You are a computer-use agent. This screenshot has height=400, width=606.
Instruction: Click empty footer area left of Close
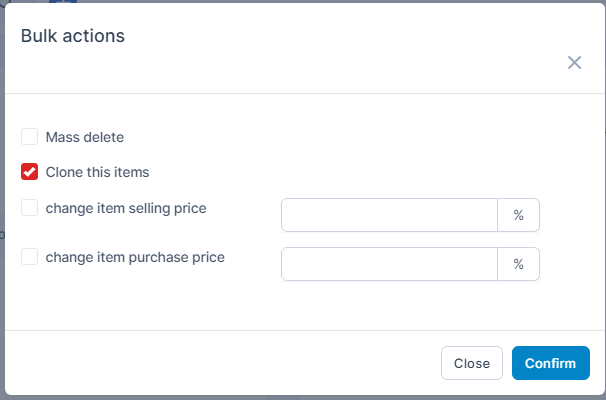click(220, 363)
